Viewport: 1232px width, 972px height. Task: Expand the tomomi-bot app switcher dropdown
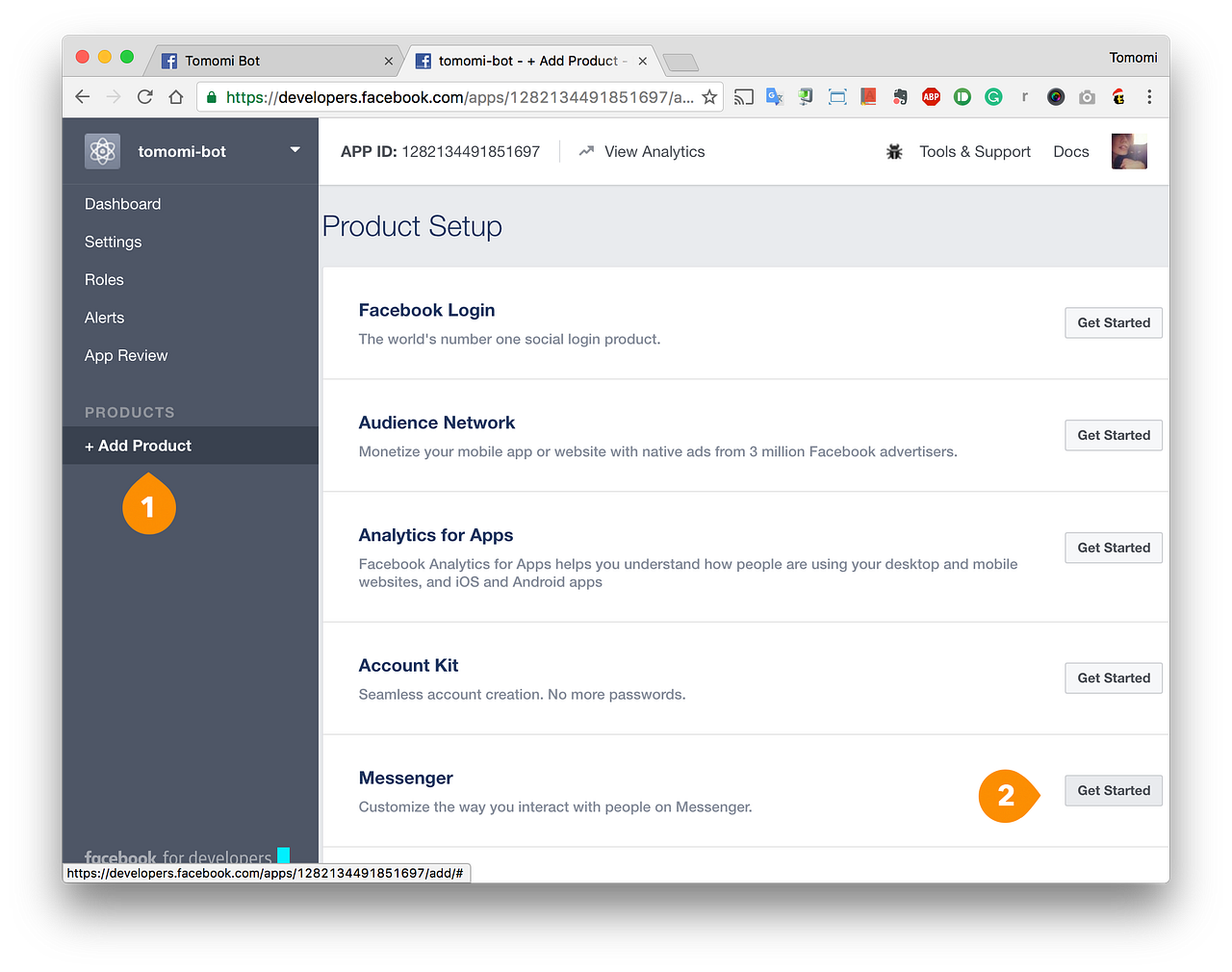295,151
